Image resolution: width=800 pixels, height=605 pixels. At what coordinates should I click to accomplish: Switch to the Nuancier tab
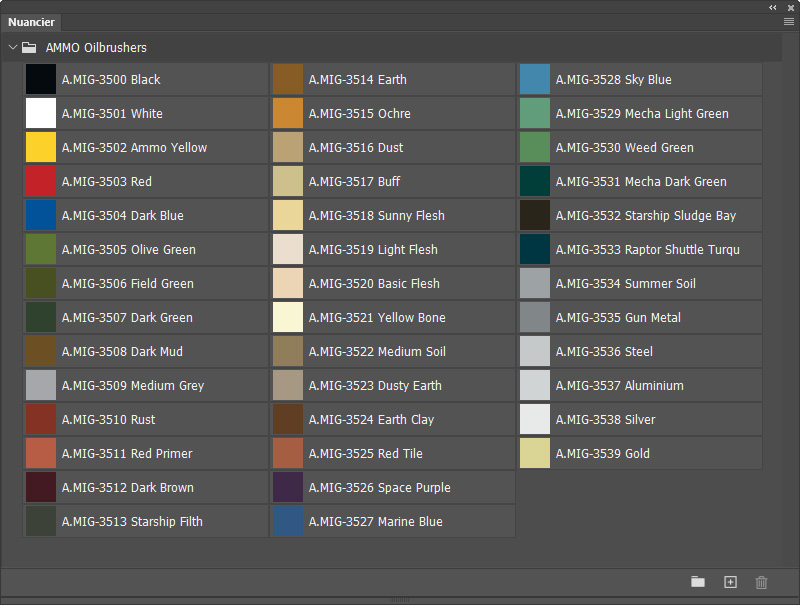click(31, 22)
